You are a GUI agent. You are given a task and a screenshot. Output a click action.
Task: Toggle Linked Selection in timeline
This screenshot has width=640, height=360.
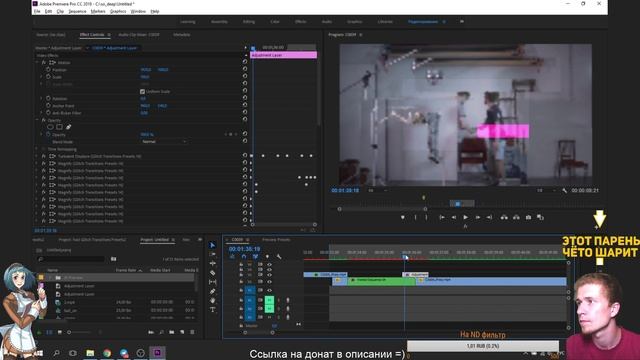click(256, 256)
